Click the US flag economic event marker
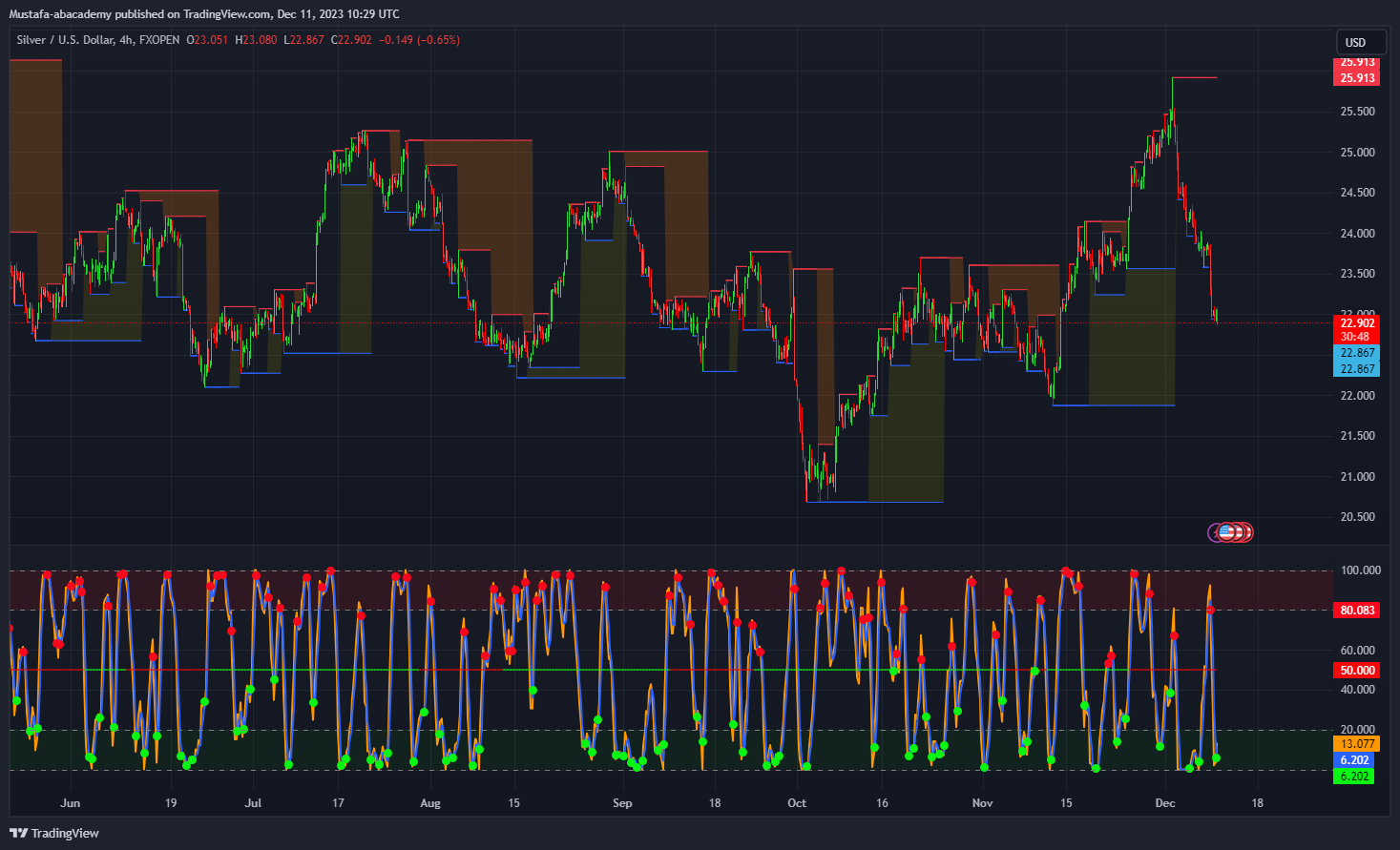Viewport: 1400px width, 850px height. tap(1227, 532)
